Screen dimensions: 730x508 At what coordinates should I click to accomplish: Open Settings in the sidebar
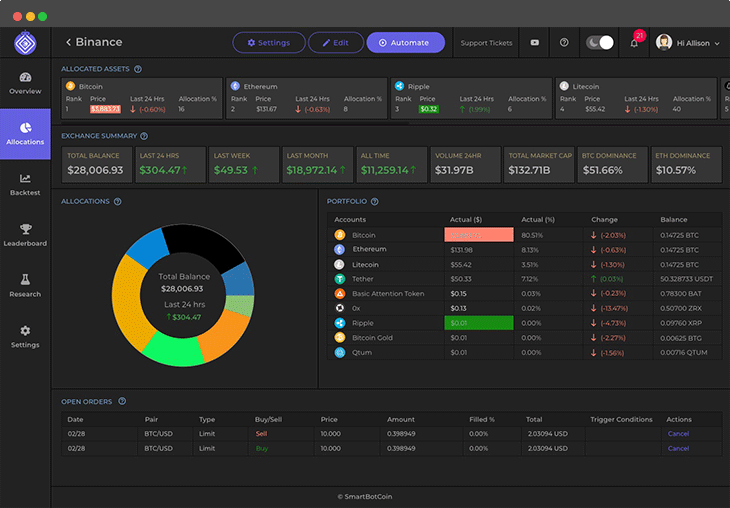pos(25,337)
